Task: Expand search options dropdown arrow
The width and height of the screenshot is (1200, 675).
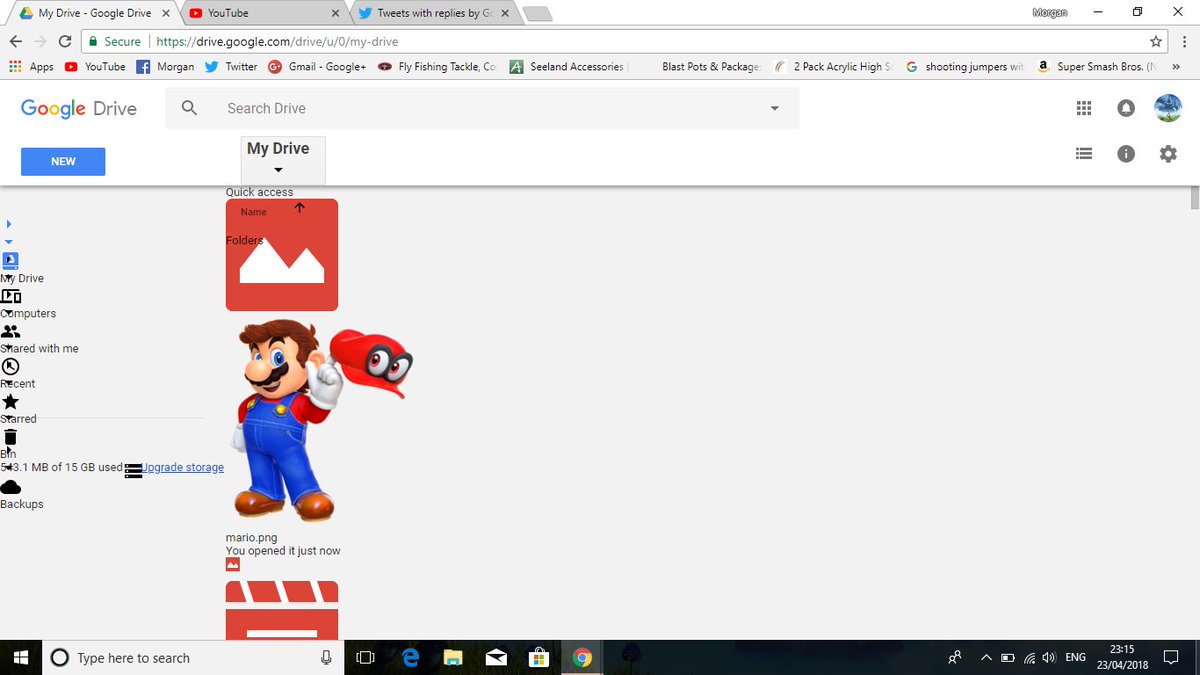Action: click(774, 108)
